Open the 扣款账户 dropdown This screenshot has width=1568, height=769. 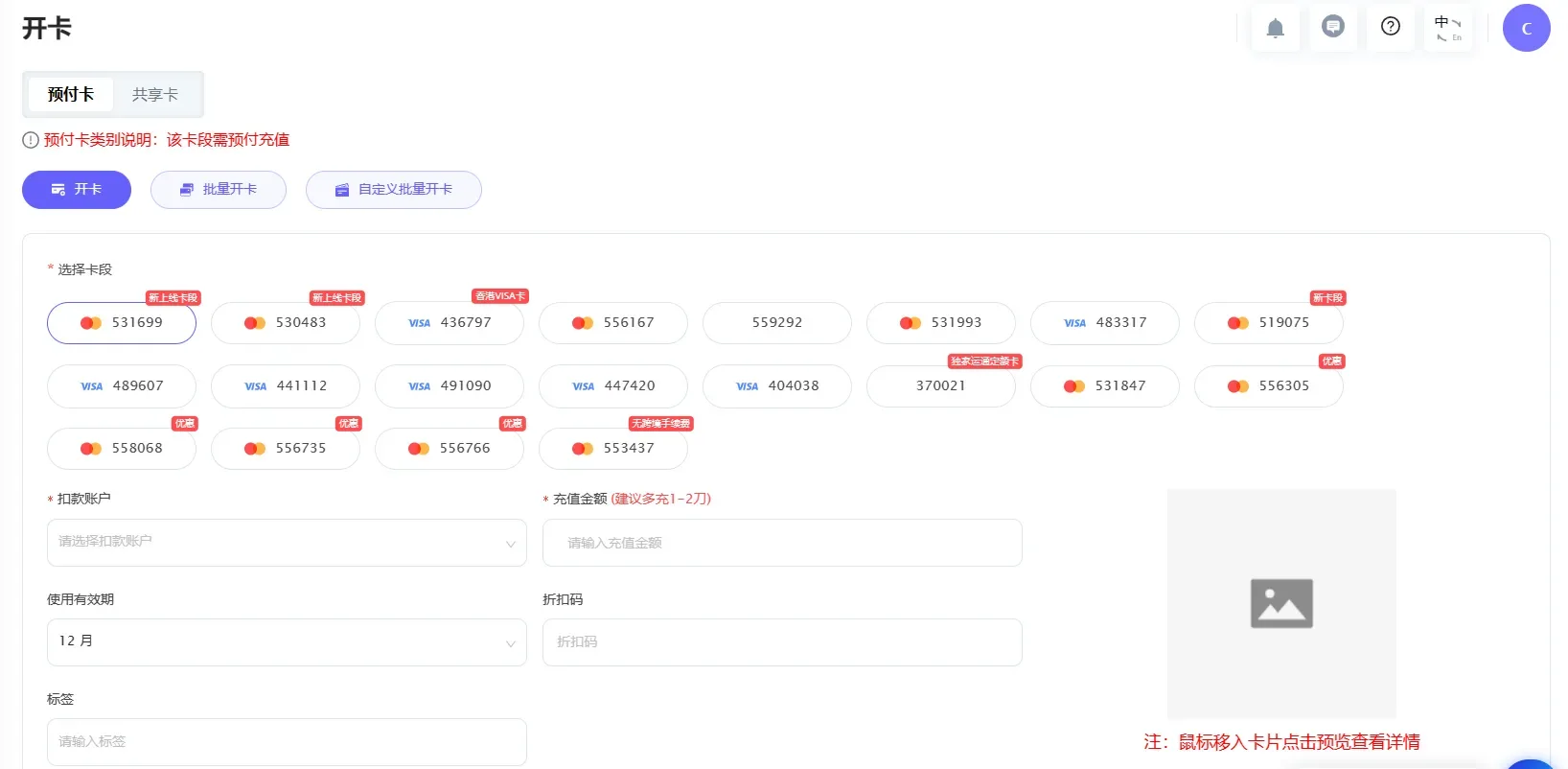click(287, 543)
